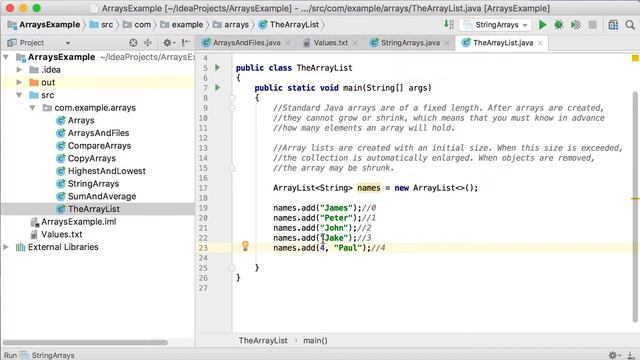Click TheArrayList in editor breadcrumb
This screenshot has width=640, height=360.
[x=263, y=340]
